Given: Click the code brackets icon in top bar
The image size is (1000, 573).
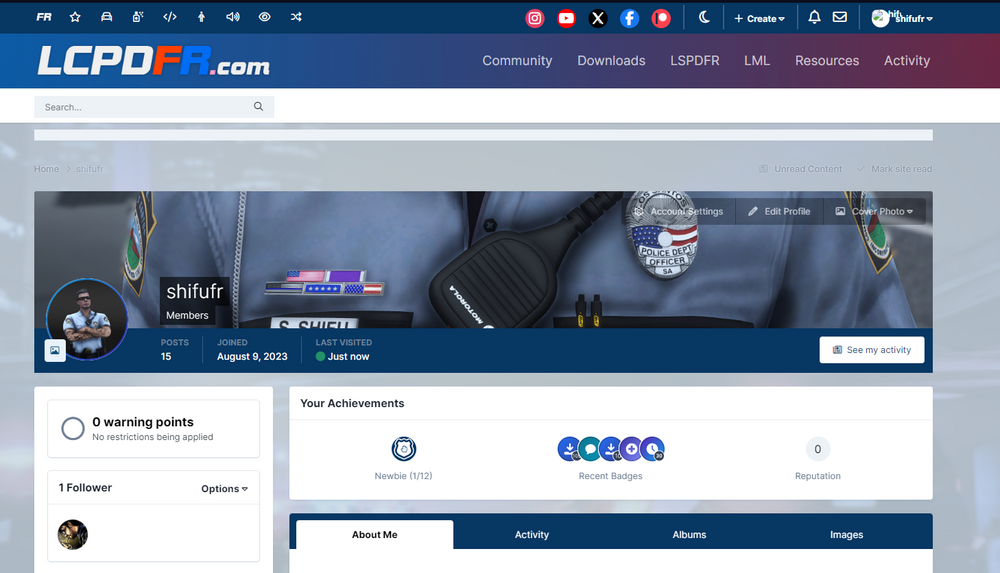Looking at the screenshot, I should [x=170, y=17].
